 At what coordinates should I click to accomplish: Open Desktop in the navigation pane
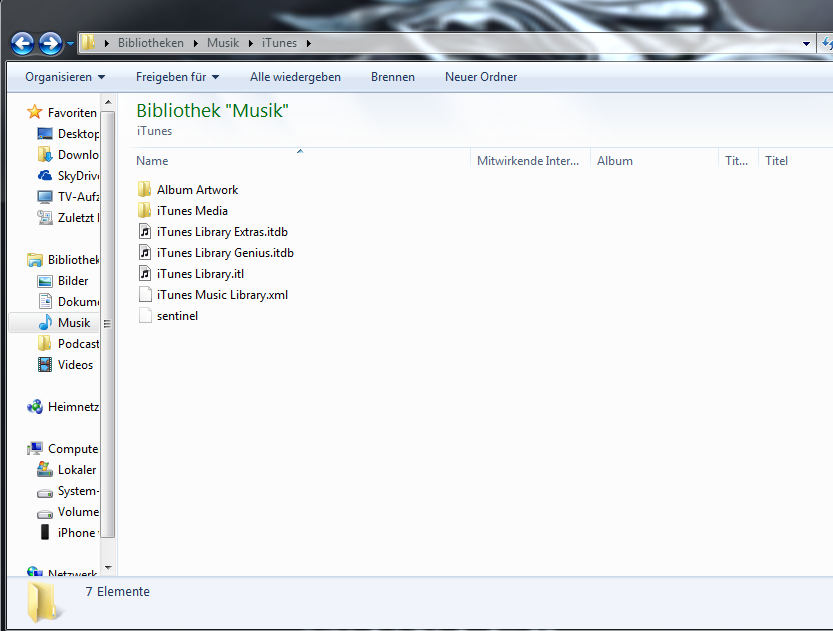(78, 134)
